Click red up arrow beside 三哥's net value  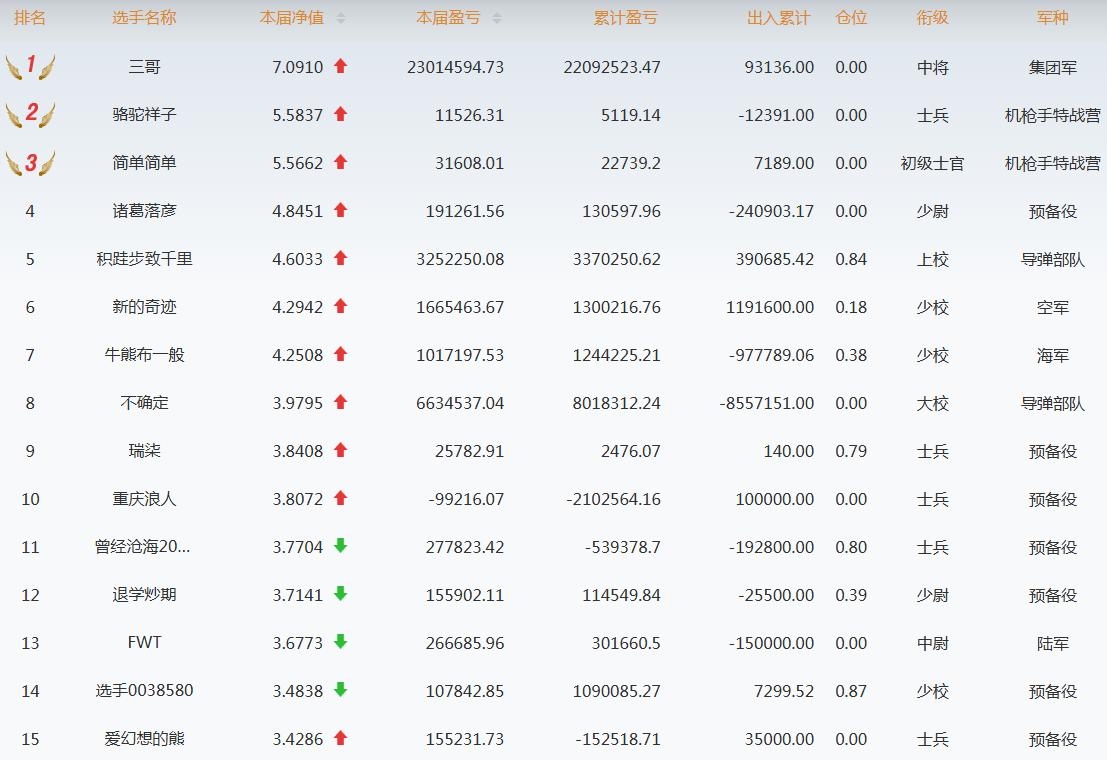(x=340, y=66)
